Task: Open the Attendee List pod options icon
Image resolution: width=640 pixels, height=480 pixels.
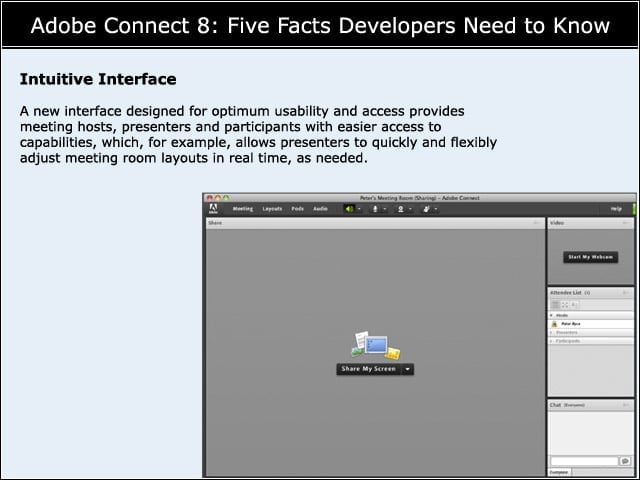Action: pyautogui.click(x=626, y=293)
